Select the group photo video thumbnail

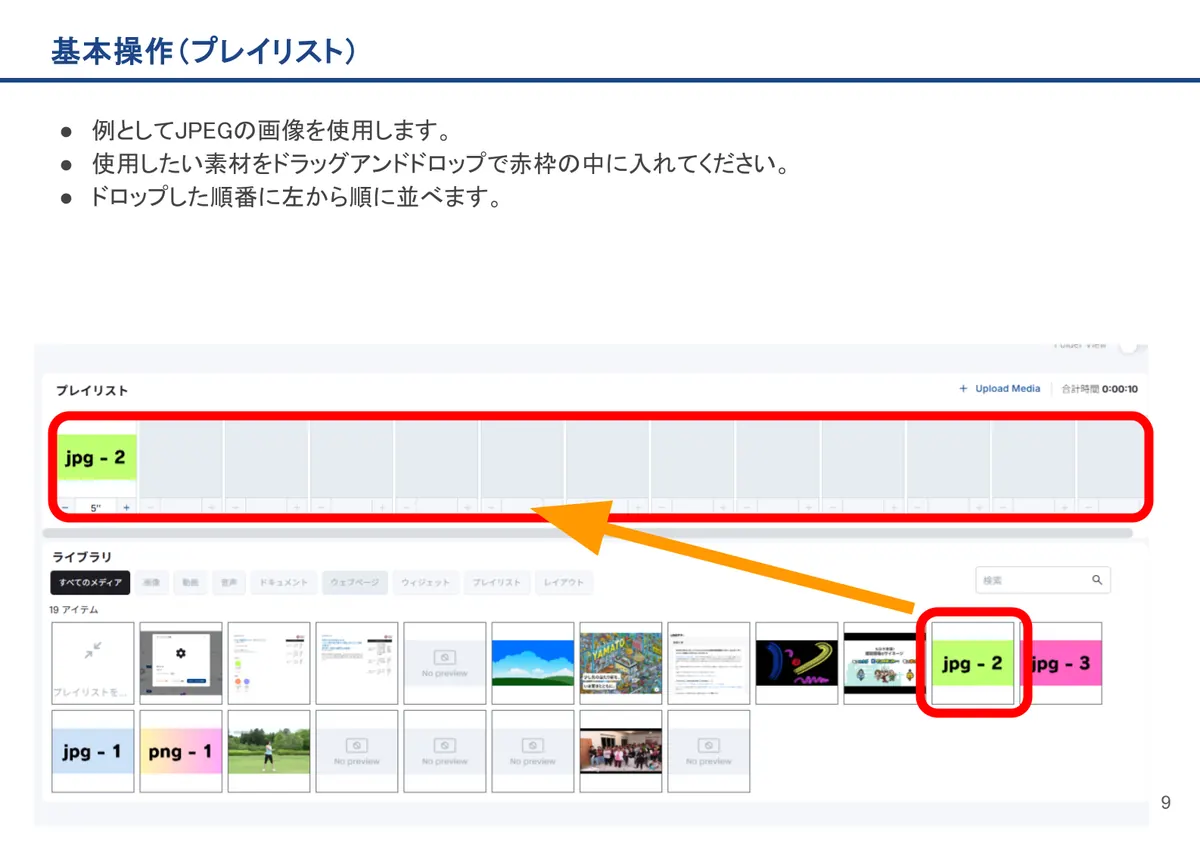(621, 751)
